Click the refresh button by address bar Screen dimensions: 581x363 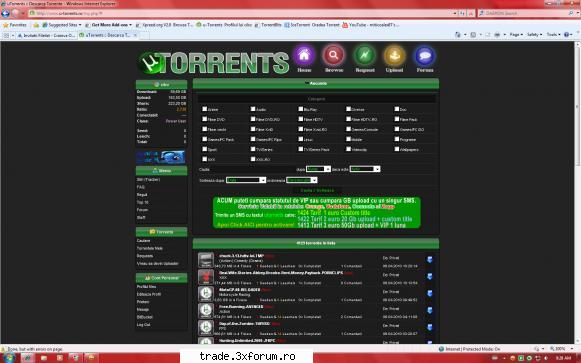pos(462,13)
